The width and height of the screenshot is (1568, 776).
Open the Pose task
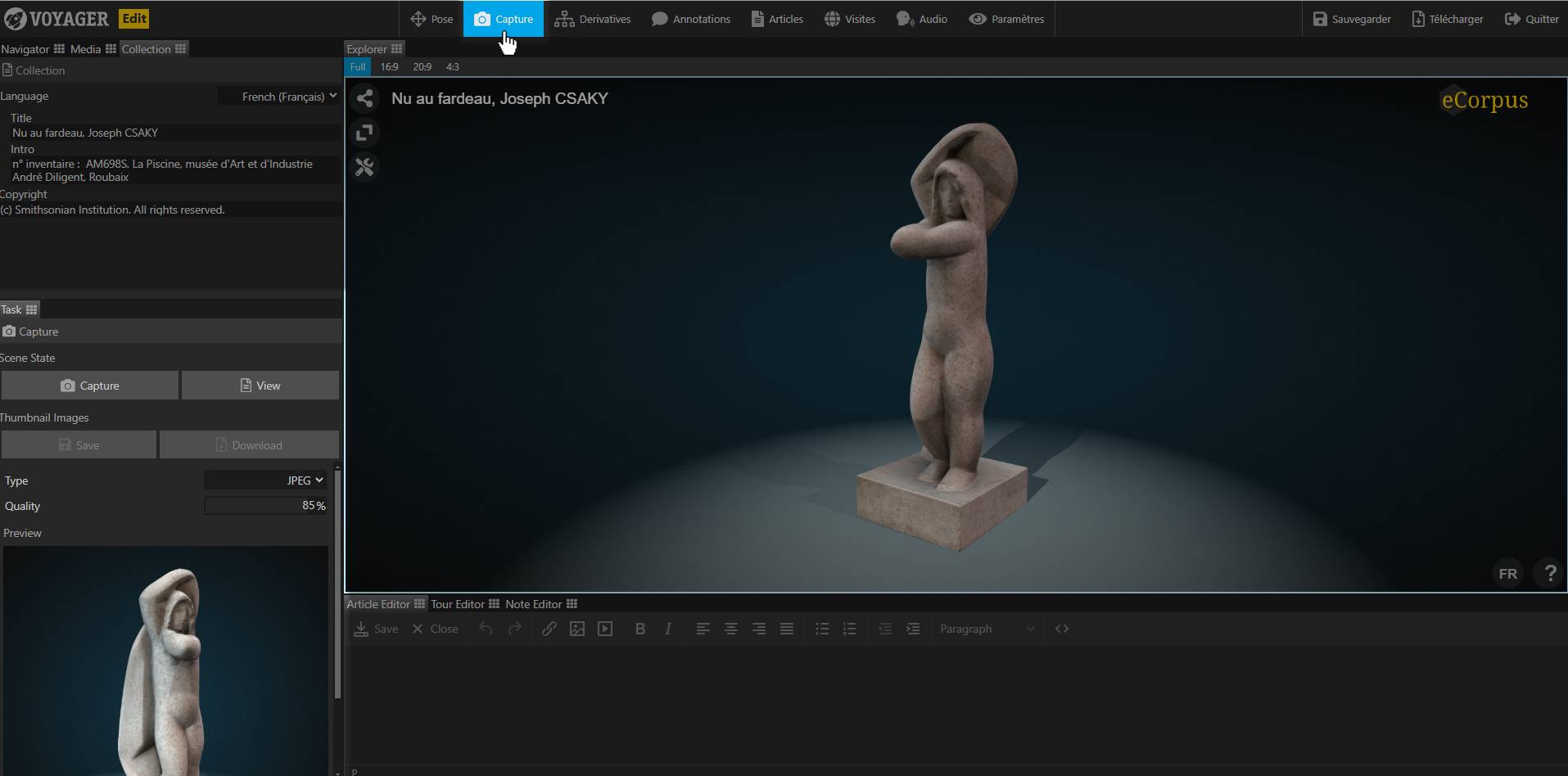[432, 19]
